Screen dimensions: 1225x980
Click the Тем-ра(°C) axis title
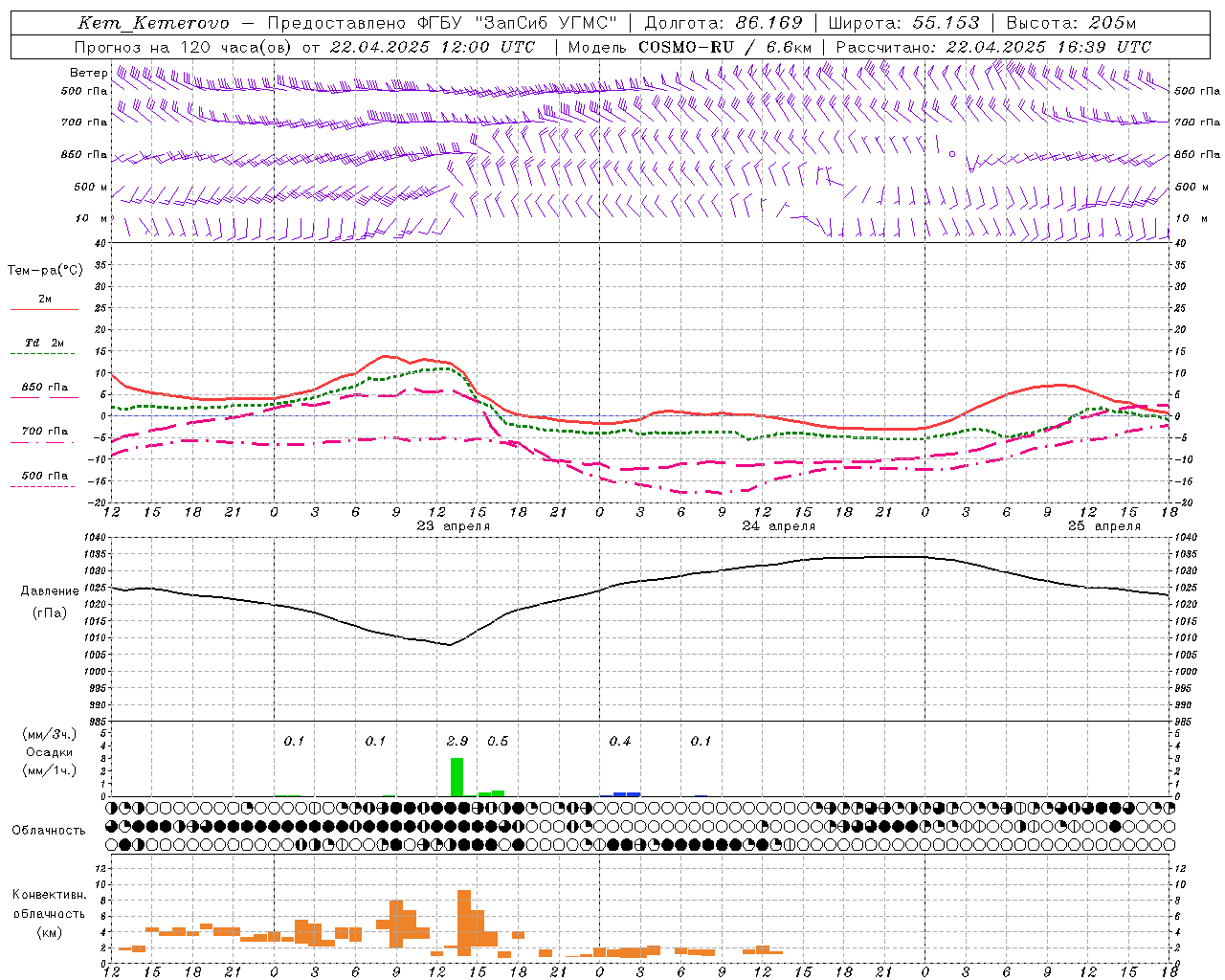pos(45,271)
